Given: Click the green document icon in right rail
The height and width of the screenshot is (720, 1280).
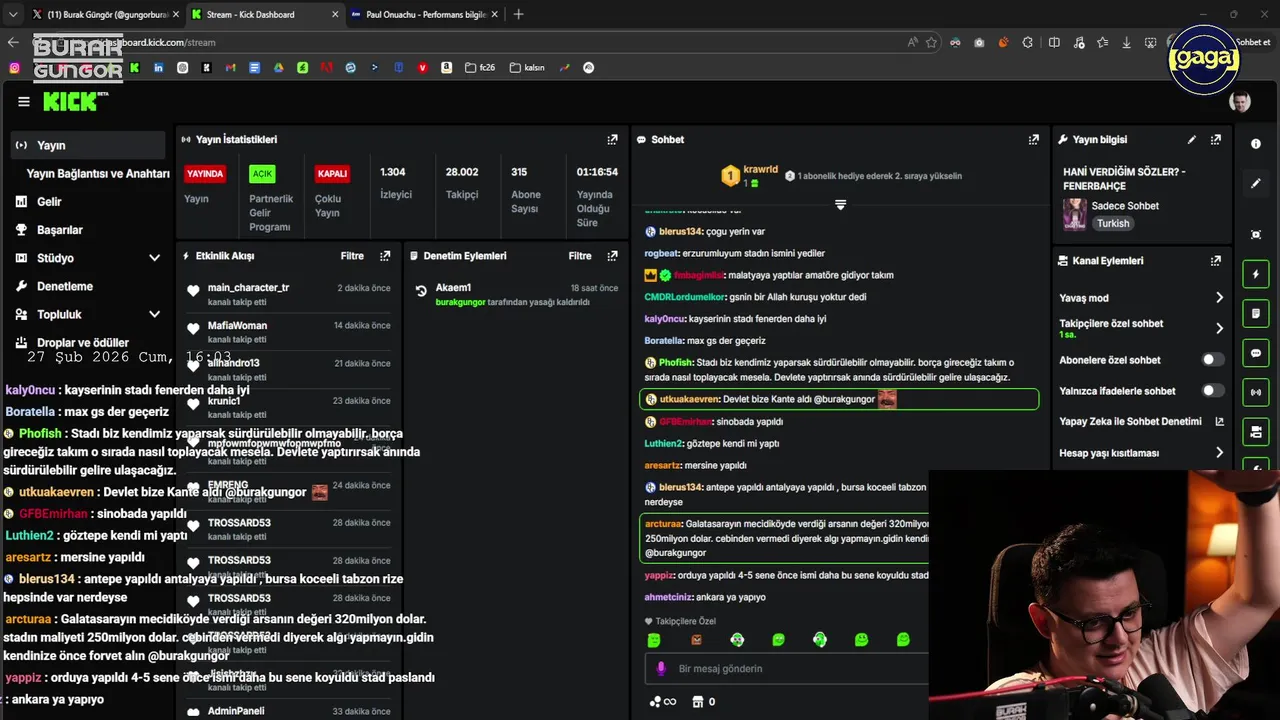Looking at the screenshot, I should point(1256,314).
